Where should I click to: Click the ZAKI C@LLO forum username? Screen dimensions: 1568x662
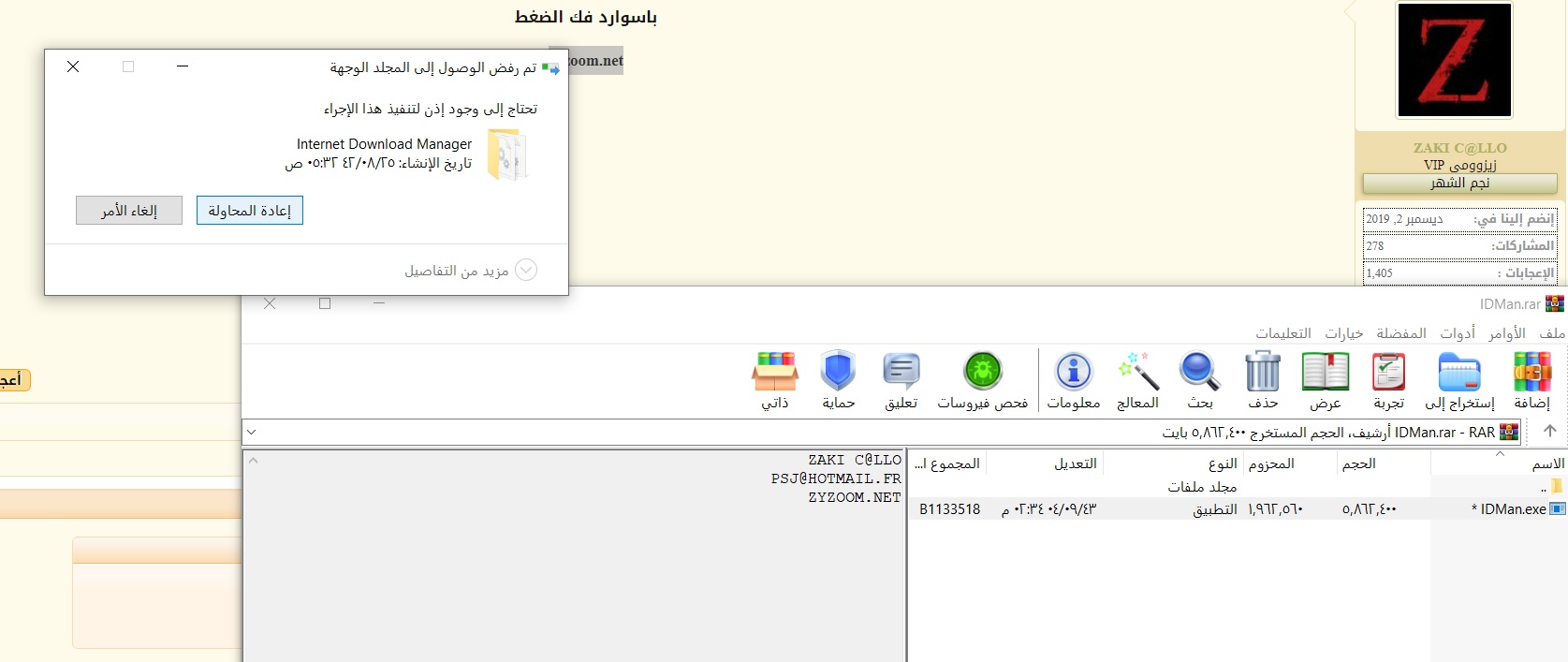(1460, 148)
